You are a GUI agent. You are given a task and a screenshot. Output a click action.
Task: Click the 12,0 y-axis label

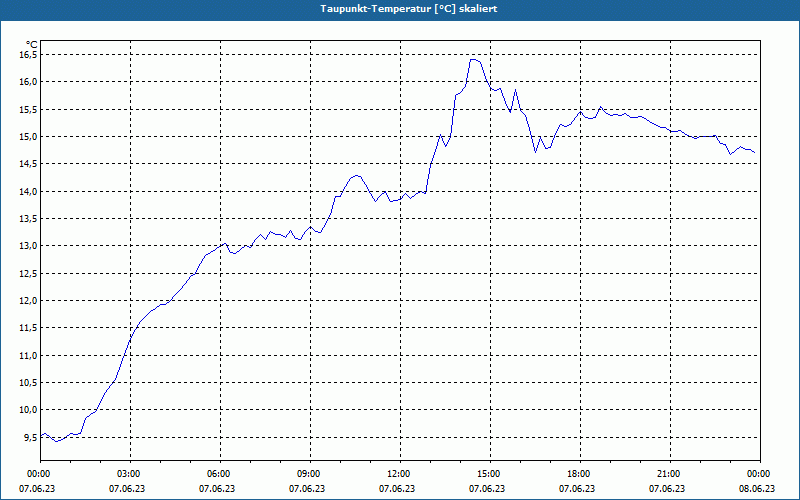tap(29, 301)
